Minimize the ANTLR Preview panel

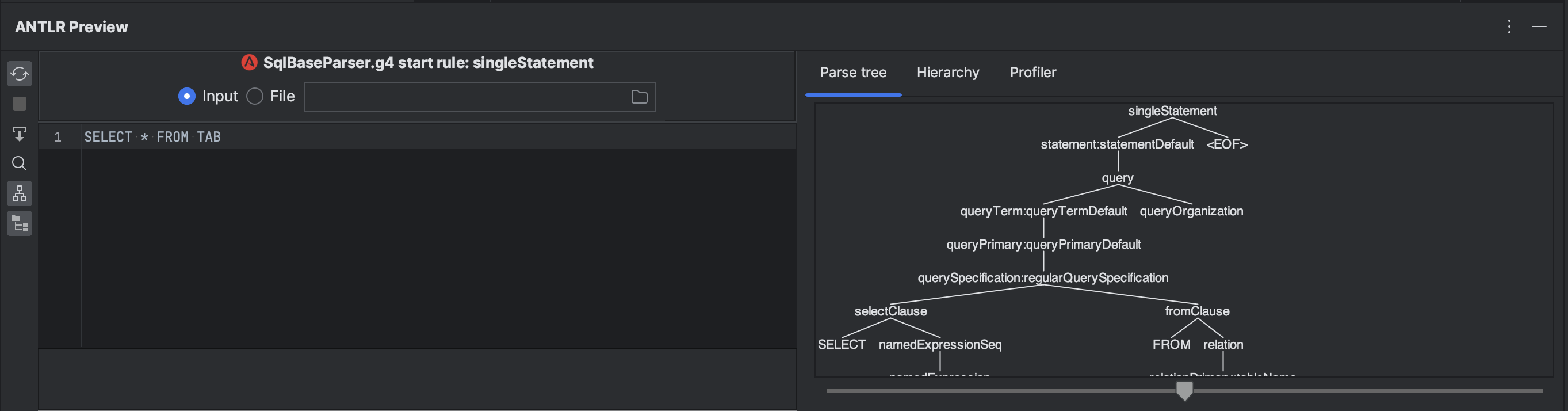pyautogui.click(x=1539, y=26)
